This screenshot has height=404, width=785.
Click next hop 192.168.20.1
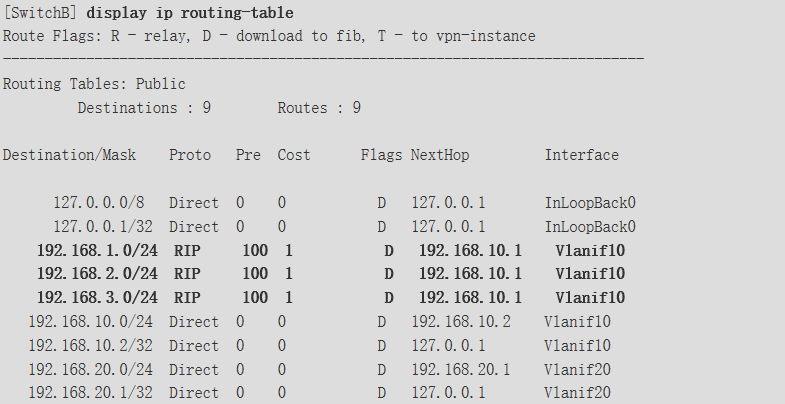coord(460,370)
